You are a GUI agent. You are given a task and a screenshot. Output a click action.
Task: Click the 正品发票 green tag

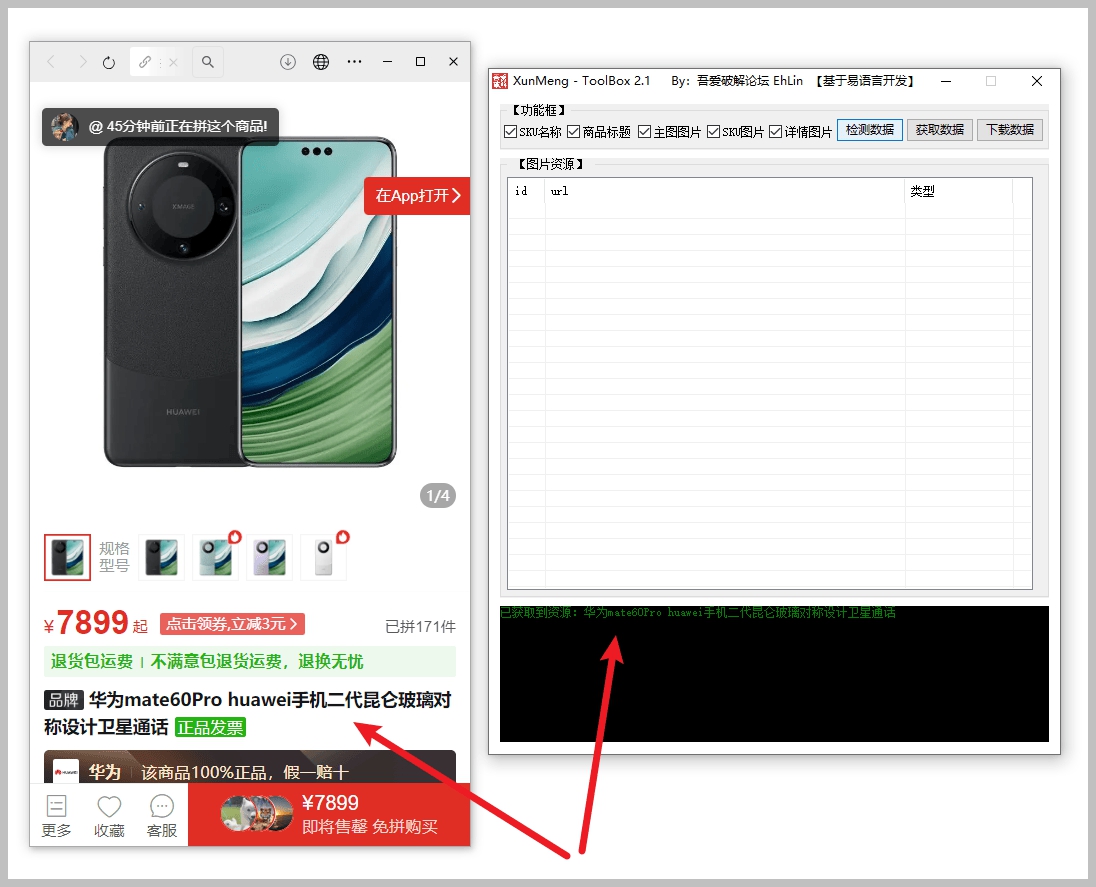click(x=210, y=728)
